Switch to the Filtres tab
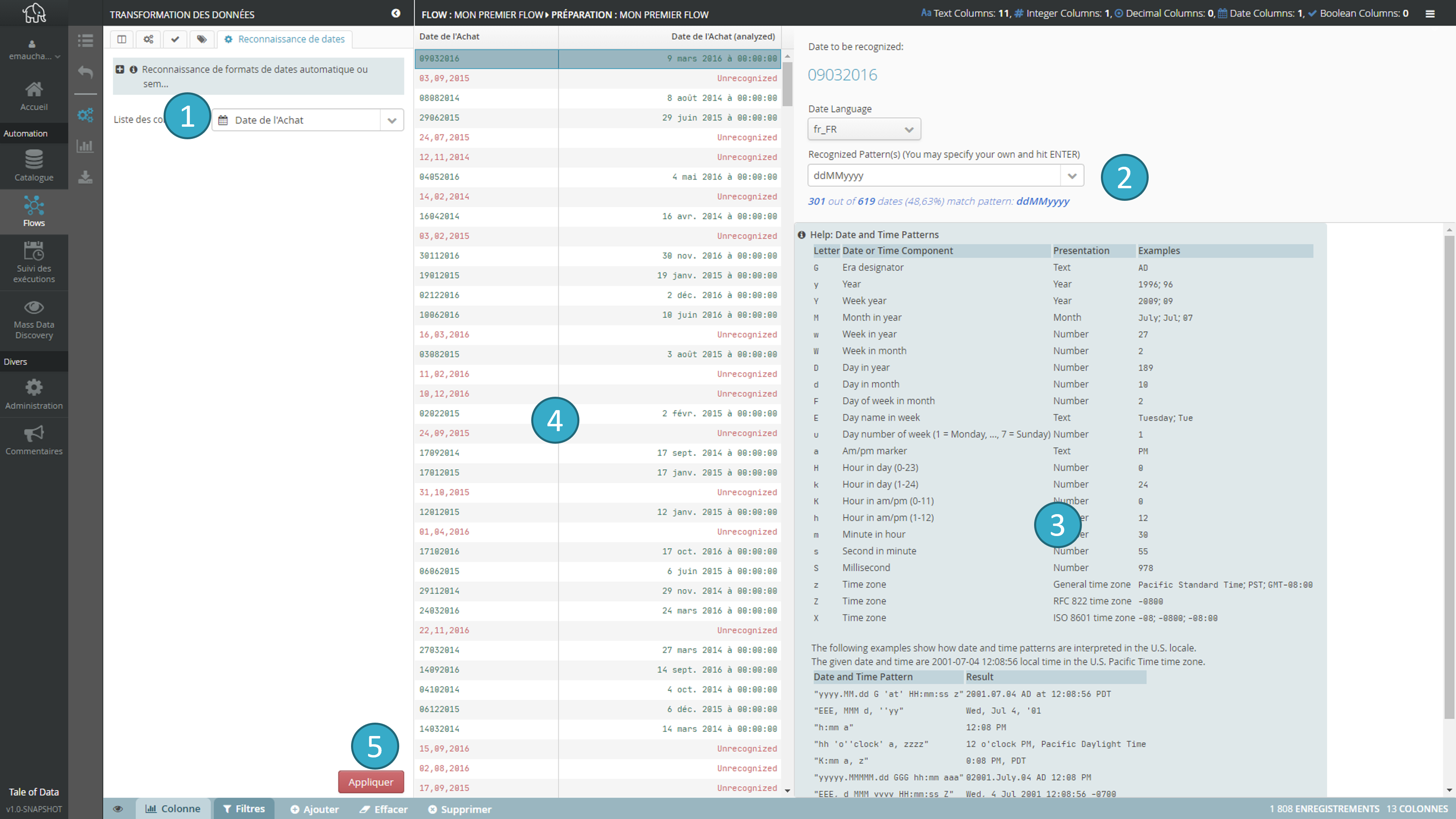The height and width of the screenshot is (819, 1456). coord(244,809)
